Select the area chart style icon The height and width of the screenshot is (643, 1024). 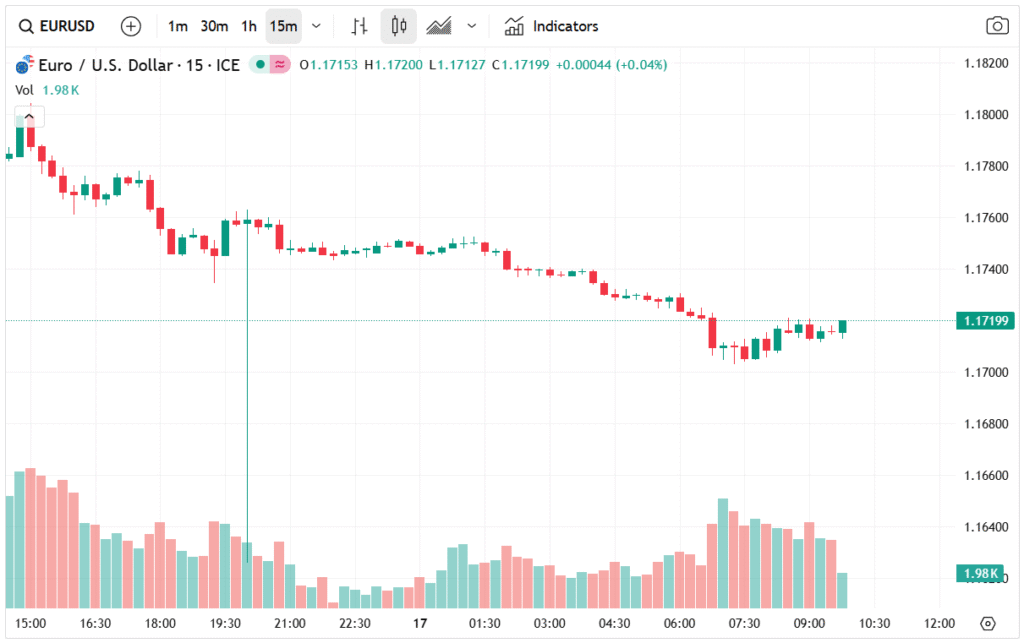(438, 26)
